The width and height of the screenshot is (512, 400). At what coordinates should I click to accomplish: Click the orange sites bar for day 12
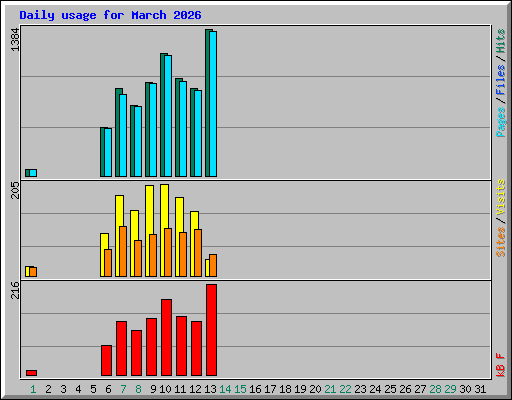198,253
